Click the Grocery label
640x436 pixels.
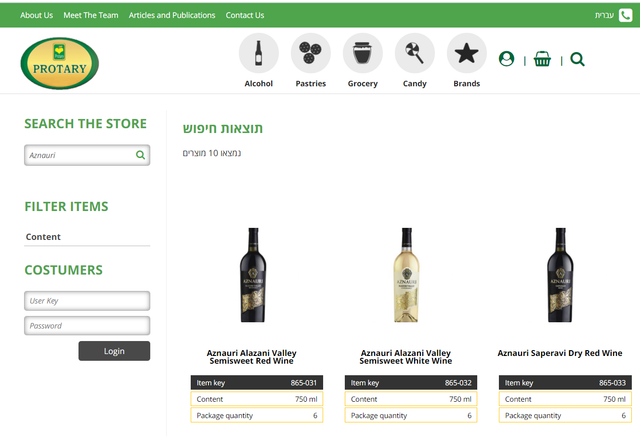point(362,84)
